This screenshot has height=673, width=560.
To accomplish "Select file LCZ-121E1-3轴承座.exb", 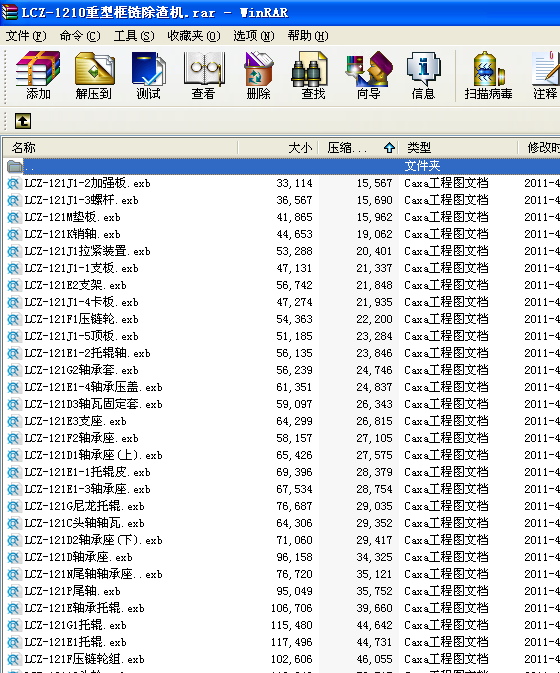I will pyautogui.click(x=87, y=489).
